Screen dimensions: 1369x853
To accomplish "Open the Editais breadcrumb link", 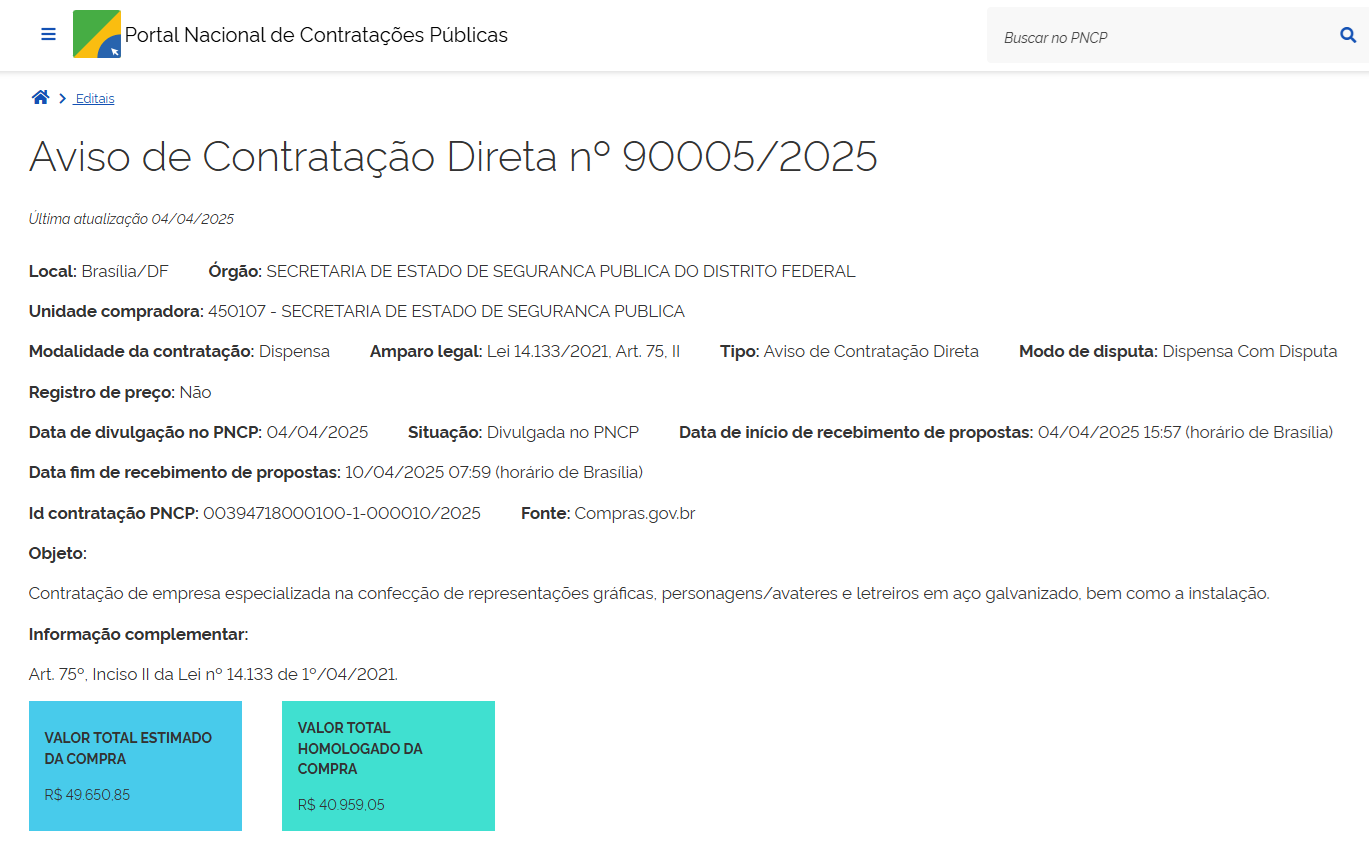I will (95, 99).
